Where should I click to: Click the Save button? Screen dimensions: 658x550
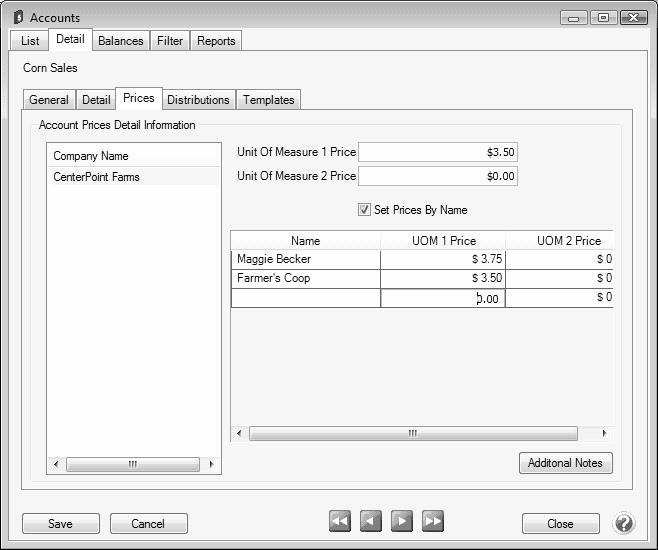click(60, 524)
